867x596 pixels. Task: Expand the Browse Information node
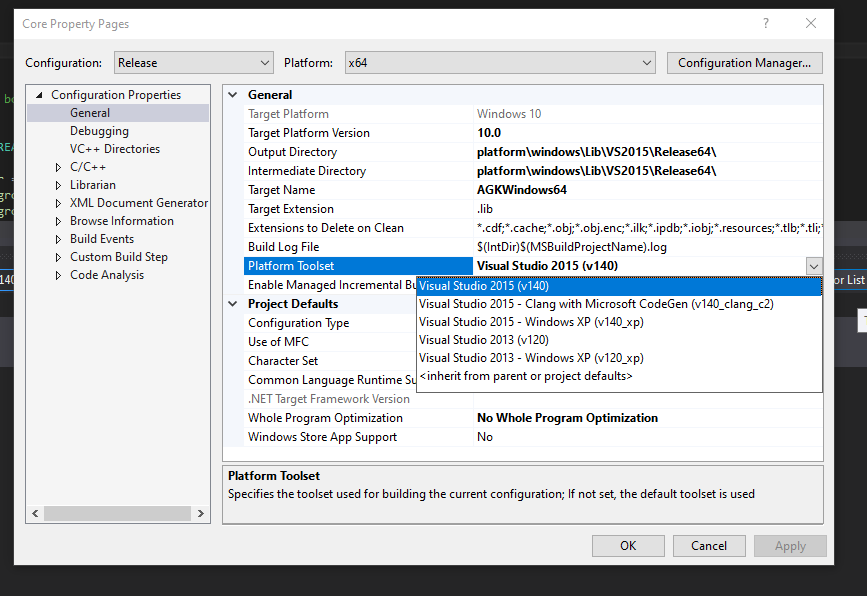[58, 221]
